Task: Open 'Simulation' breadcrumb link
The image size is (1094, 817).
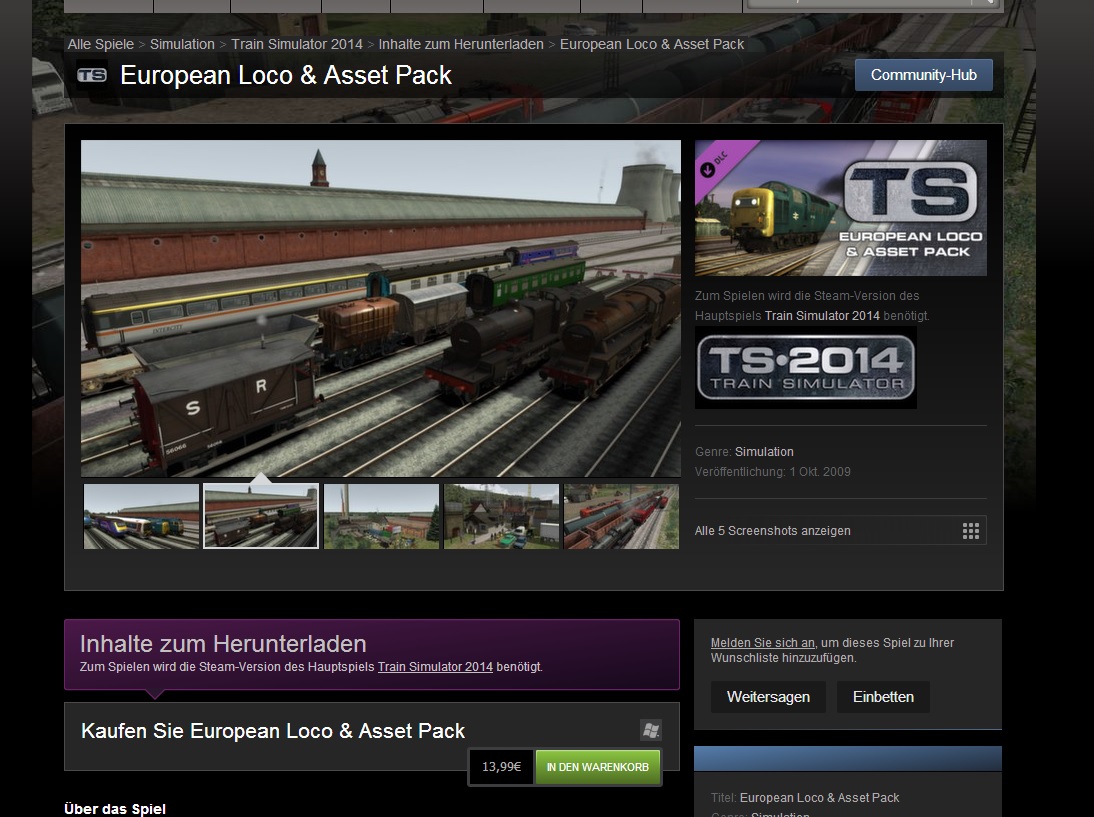Action: pos(182,44)
